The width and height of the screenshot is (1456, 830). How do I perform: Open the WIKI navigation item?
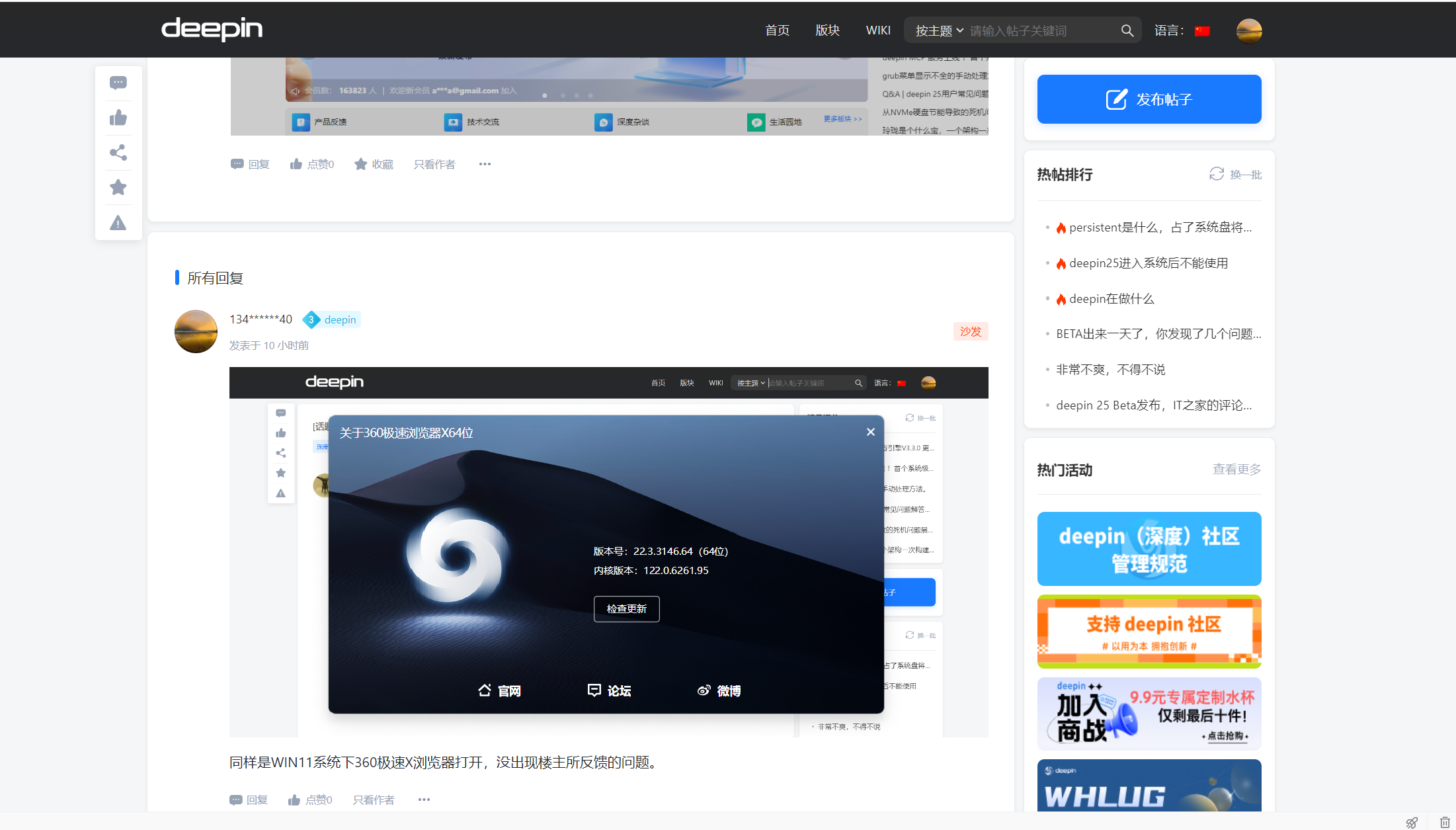pos(878,30)
